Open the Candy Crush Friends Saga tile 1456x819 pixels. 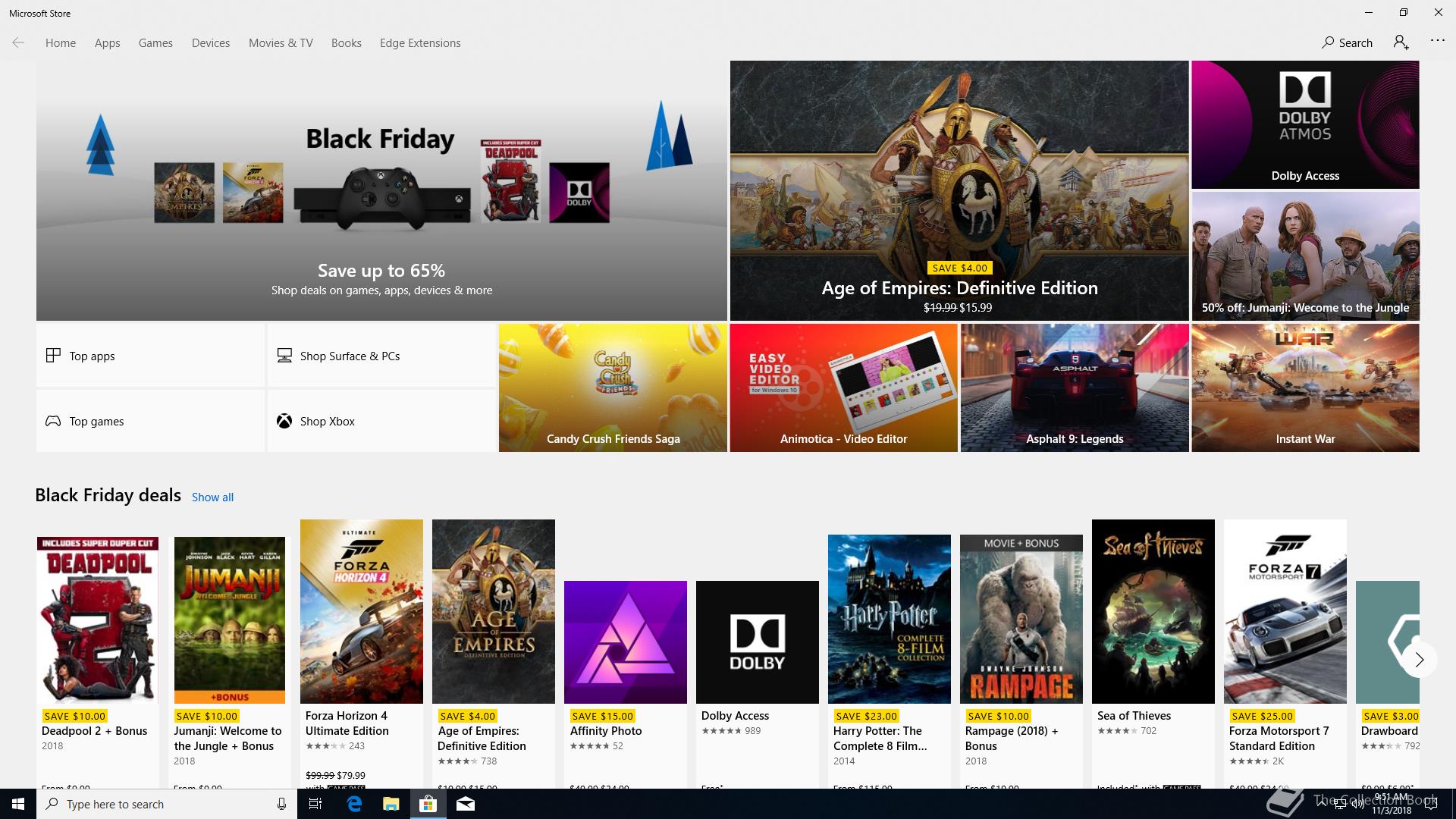click(x=613, y=388)
